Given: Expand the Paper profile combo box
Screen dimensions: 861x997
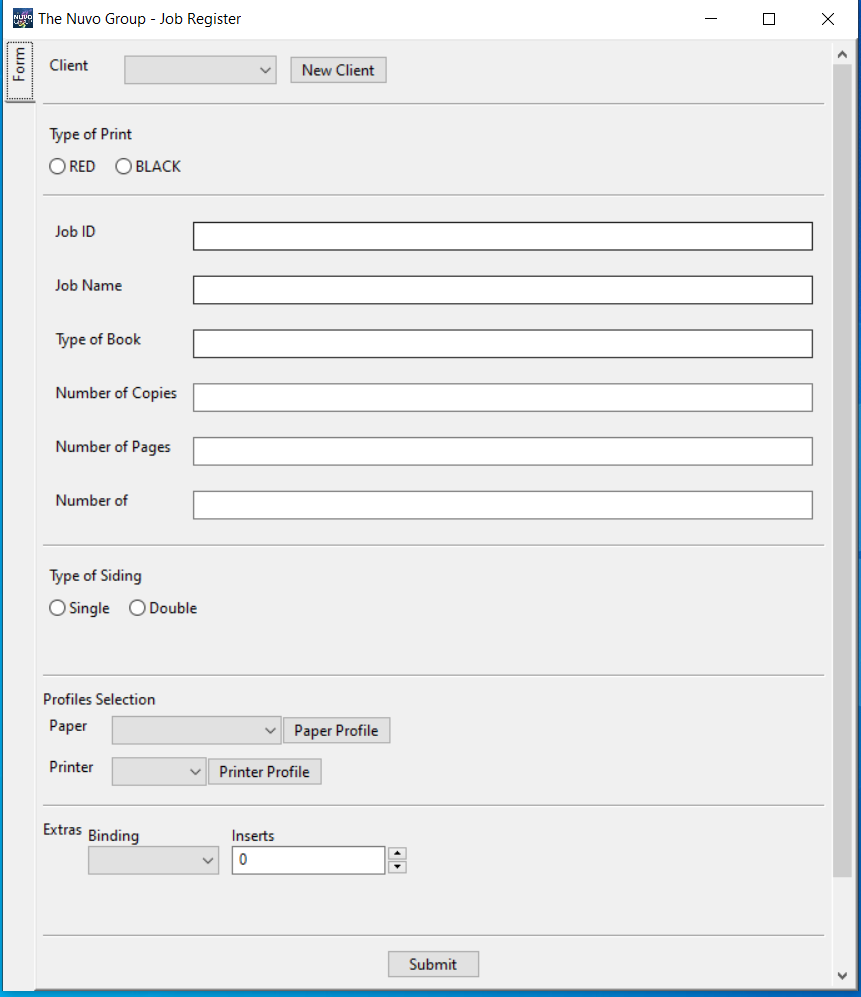Looking at the screenshot, I should [196, 731].
